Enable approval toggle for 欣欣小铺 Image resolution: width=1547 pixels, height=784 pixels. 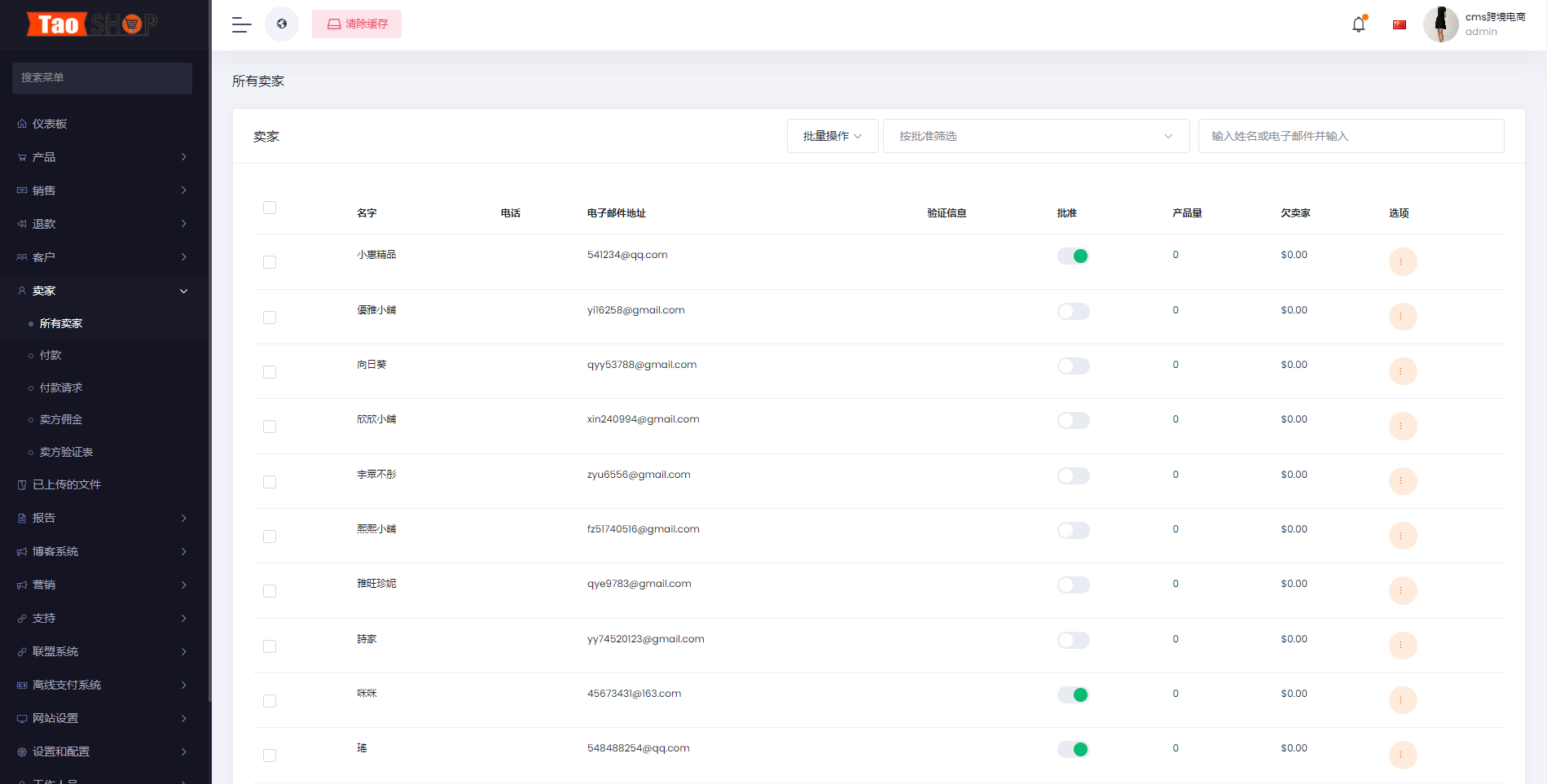[1073, 421]
